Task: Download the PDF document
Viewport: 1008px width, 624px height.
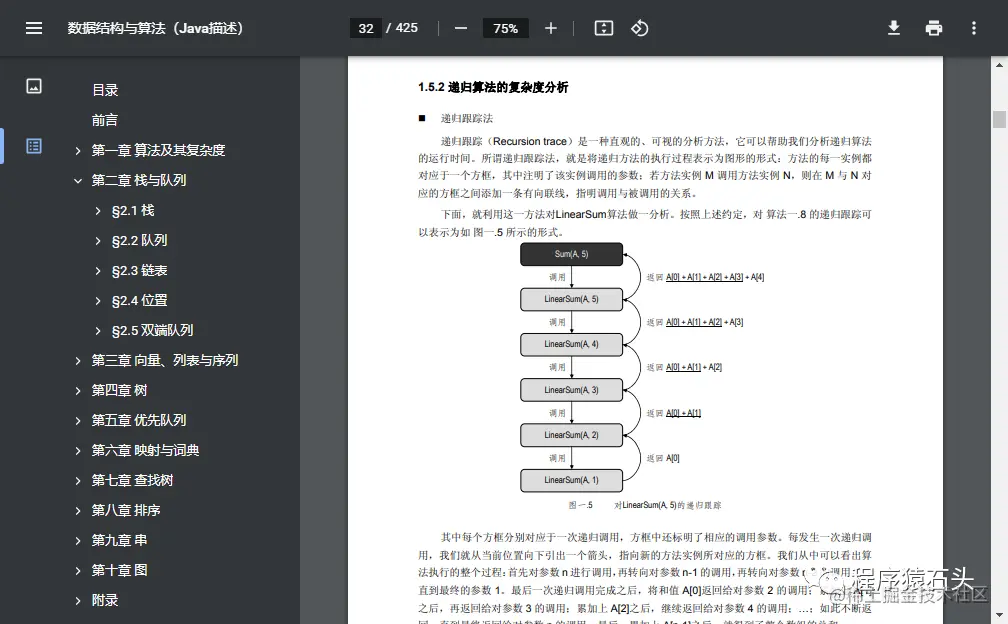Action: click(x=893, y=28)
